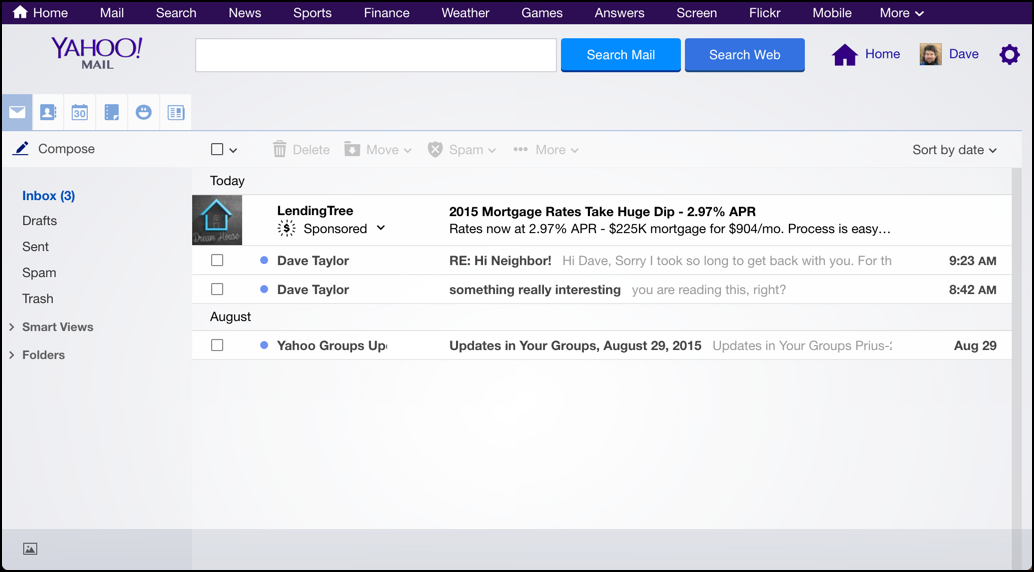
Task: Go to Sports in top navigation
Action: tap(312, 13)
